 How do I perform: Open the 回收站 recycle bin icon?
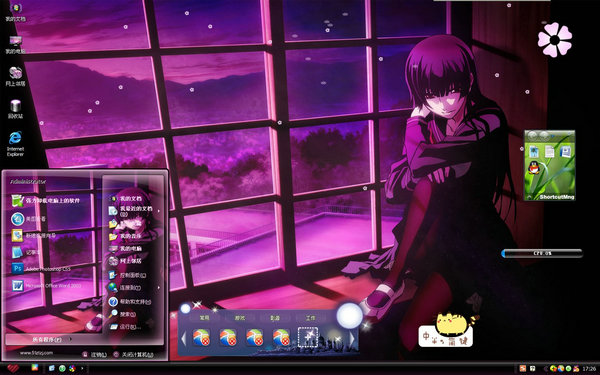pyautogui.click(x=16, y=109)
